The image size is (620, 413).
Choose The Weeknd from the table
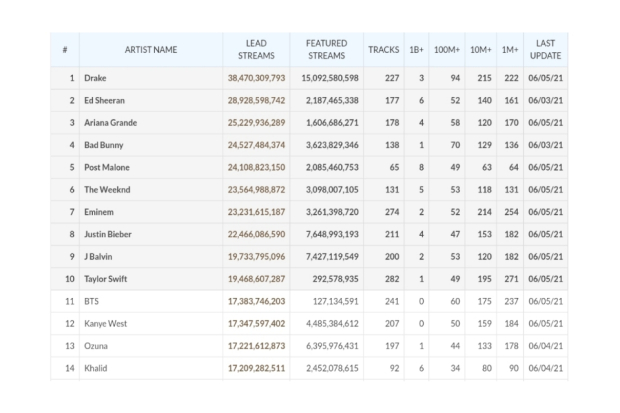pos(107,189)
